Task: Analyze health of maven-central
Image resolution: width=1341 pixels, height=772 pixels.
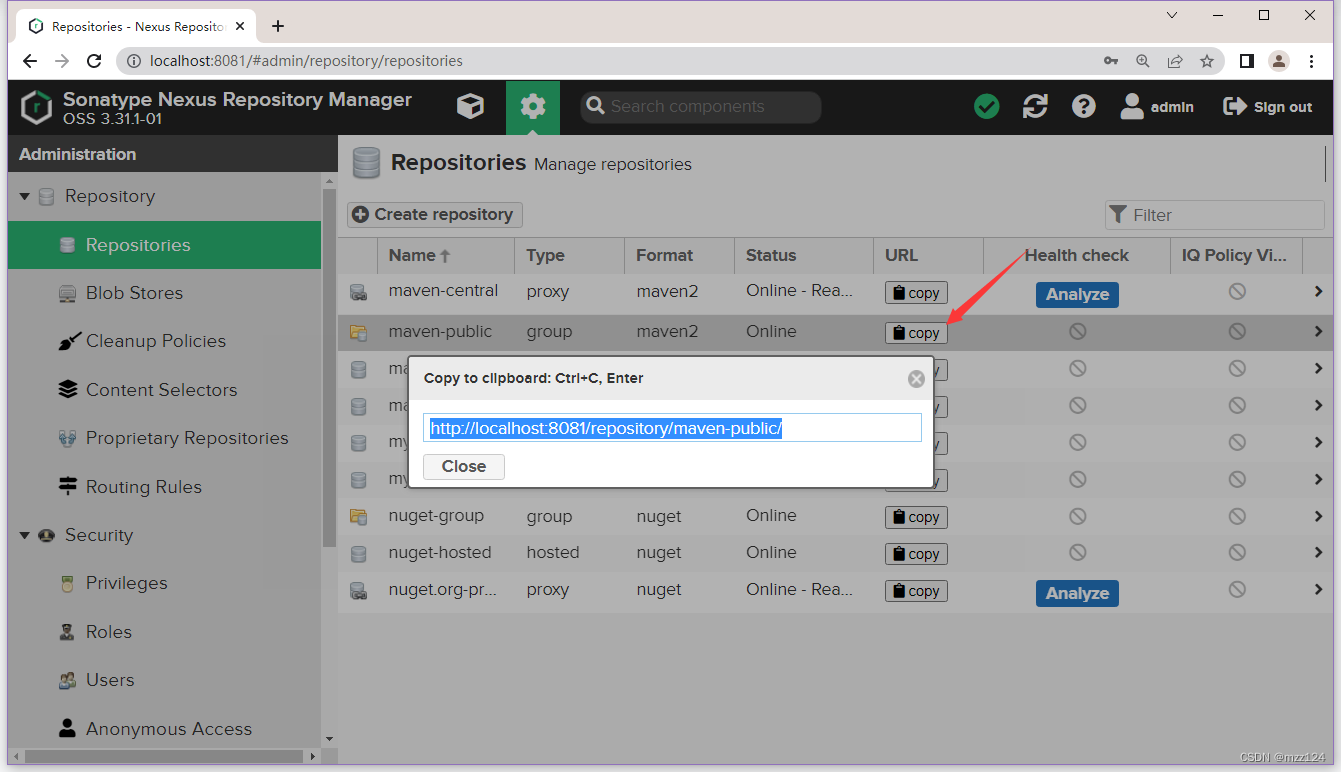Action: coord(1077,294)
